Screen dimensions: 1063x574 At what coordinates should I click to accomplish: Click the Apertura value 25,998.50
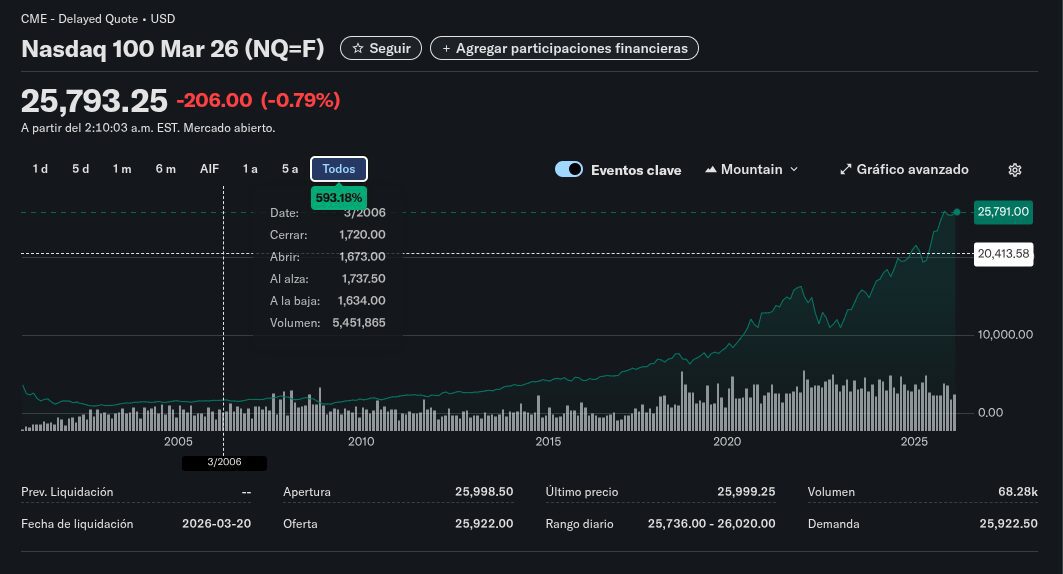tap(484, 492)
